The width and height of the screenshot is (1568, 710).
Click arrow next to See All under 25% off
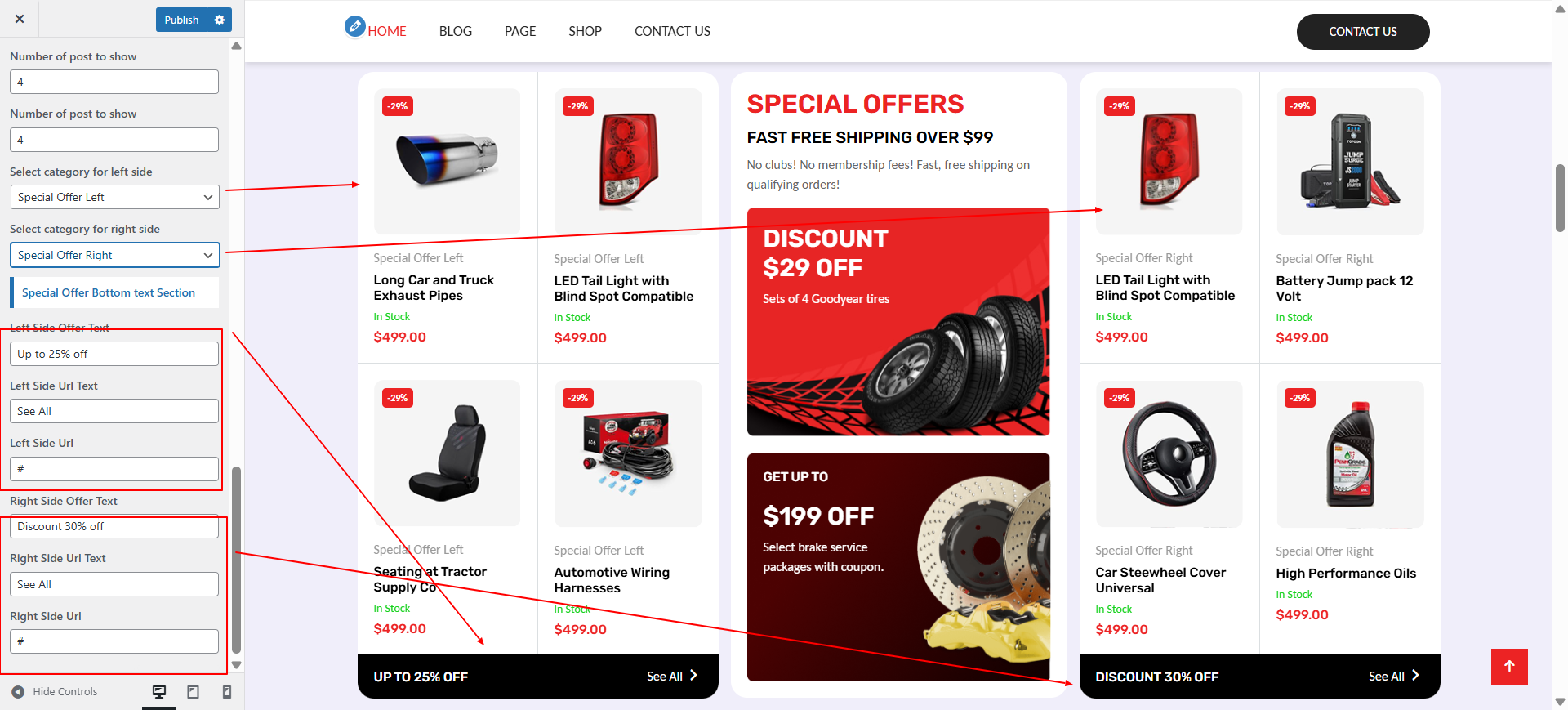coord(693,676)
